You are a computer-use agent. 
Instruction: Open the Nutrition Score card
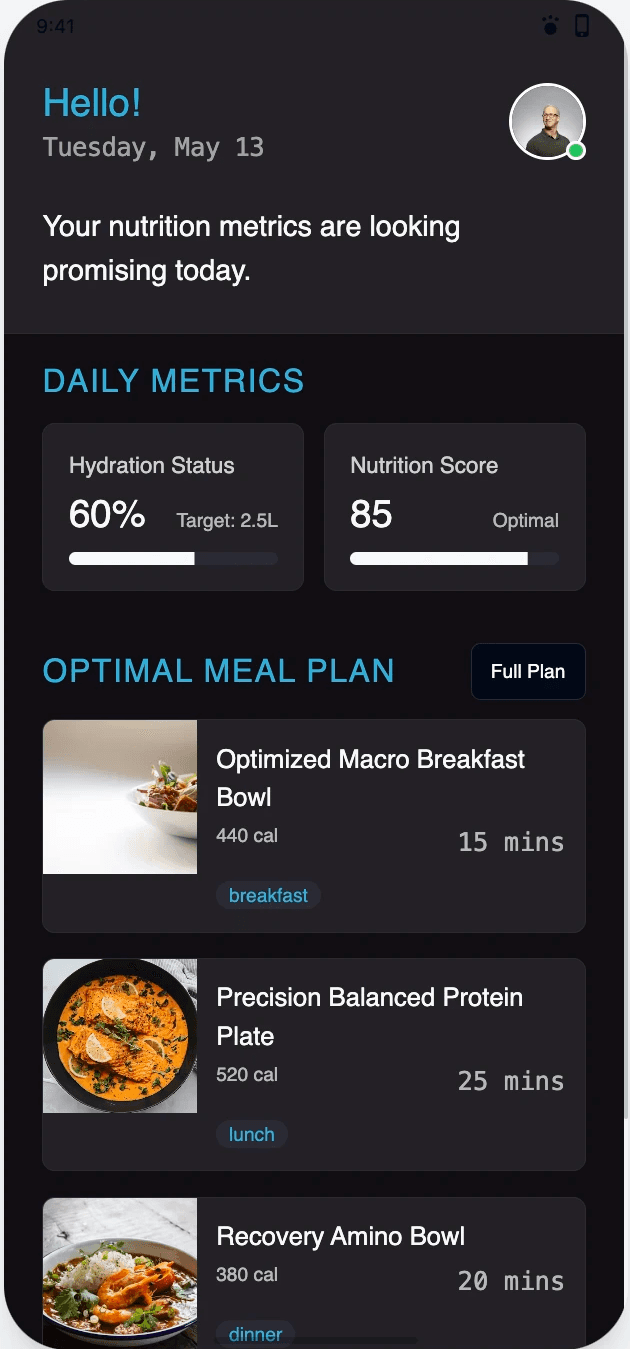[x=454, y=507]
